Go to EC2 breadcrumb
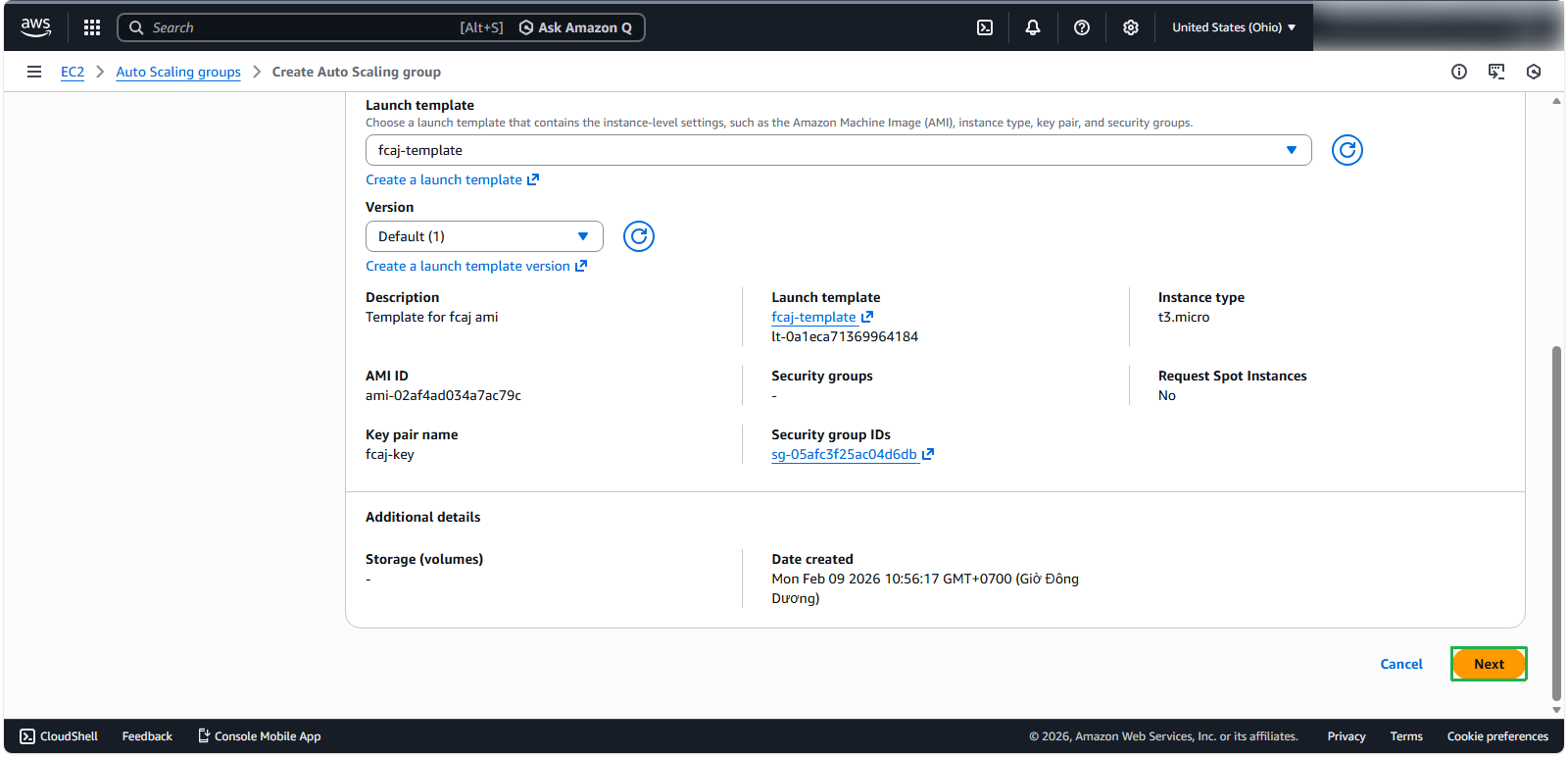The image size is (1568, 757). [73, 72]
